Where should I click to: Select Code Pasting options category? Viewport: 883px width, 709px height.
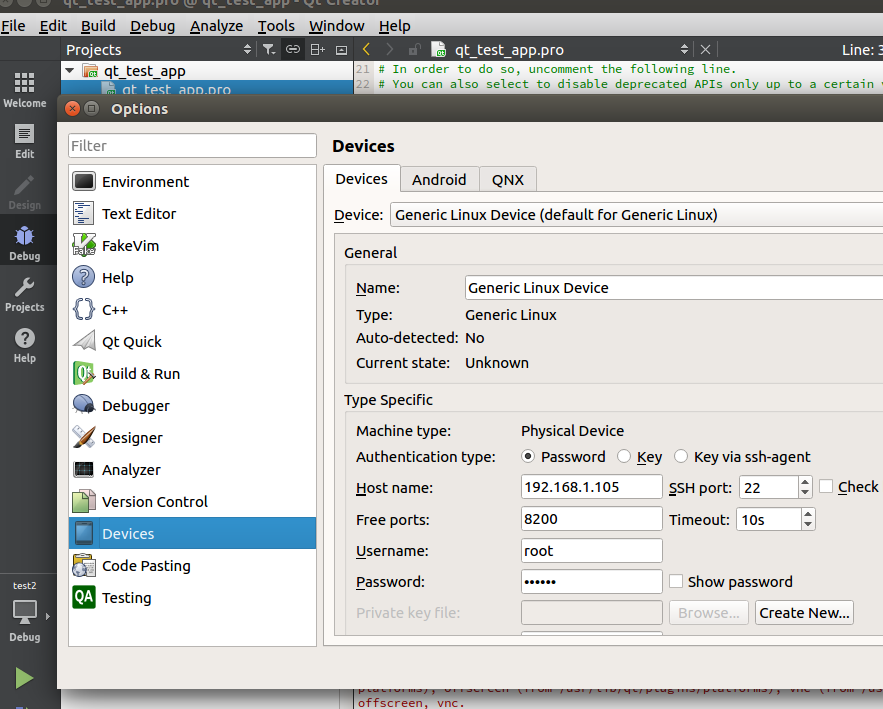tap(192, 565)
